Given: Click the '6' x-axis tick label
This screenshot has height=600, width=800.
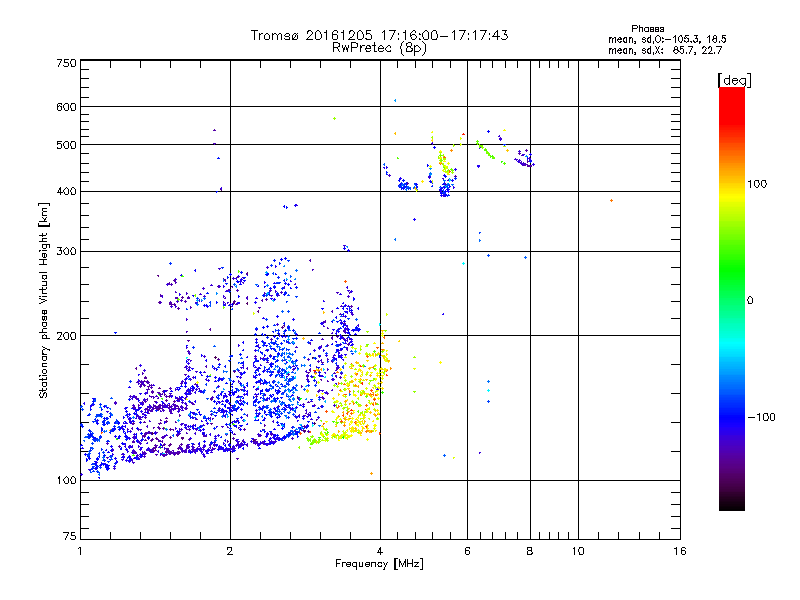Looking at the screenshot, I should [467, 551].
